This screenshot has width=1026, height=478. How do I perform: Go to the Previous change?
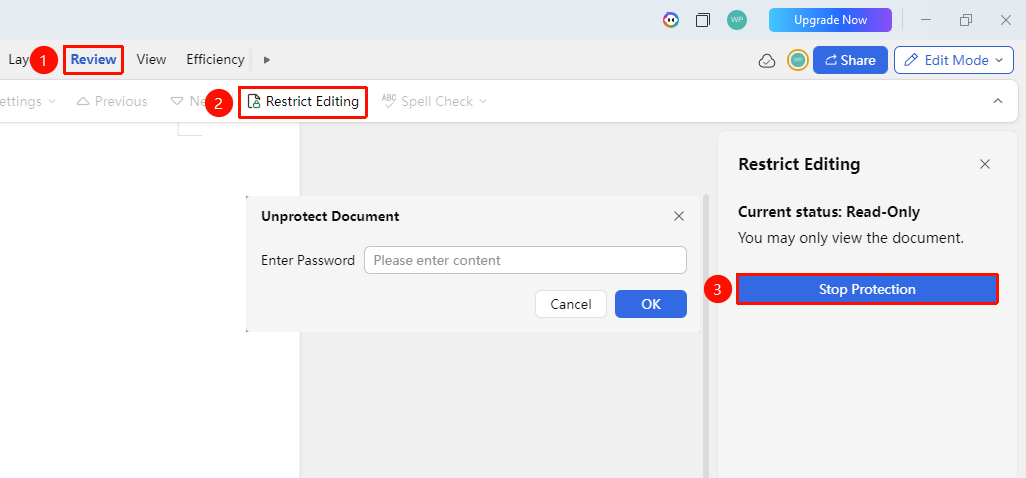point(112,101)
